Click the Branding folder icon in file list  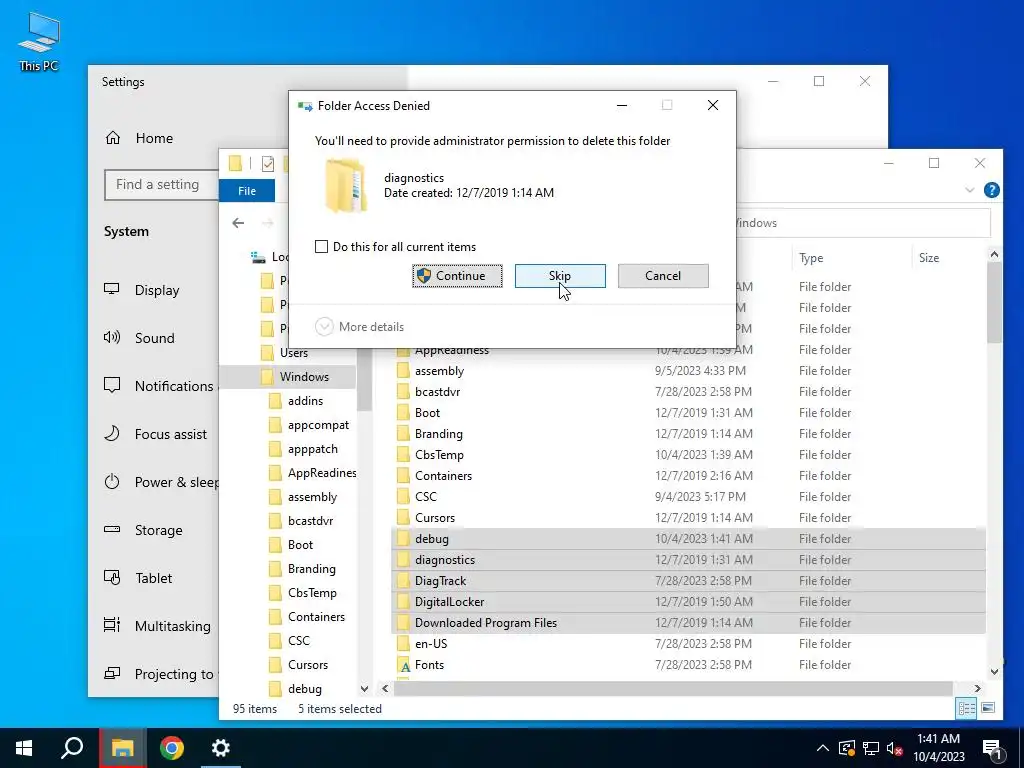tap(404, 434)
